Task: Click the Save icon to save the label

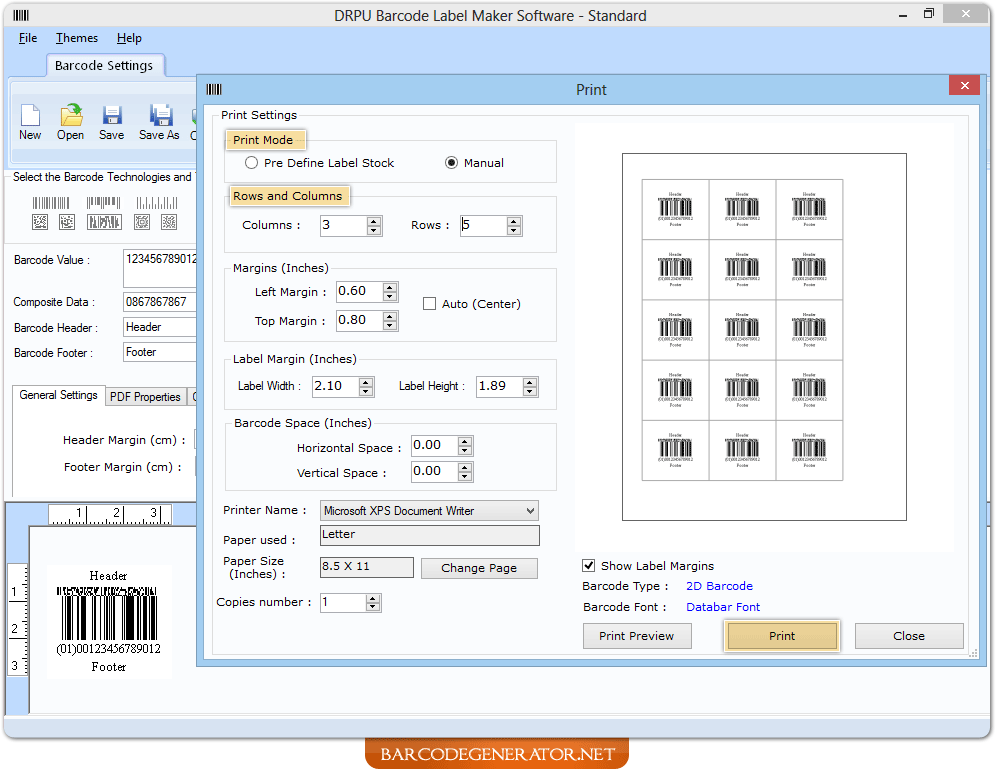Action: [x=111, y=120]
